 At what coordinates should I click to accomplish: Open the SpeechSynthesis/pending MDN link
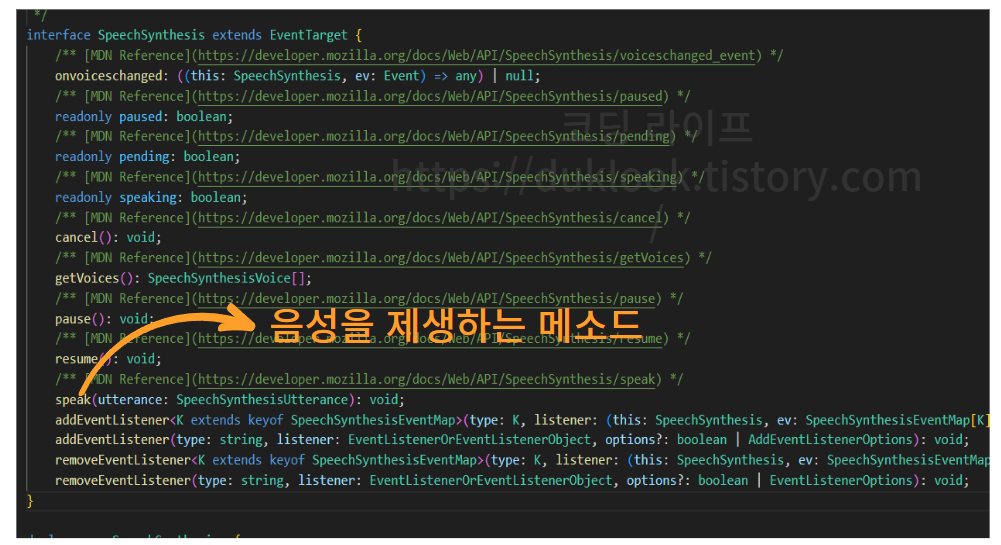pos(433,137)
